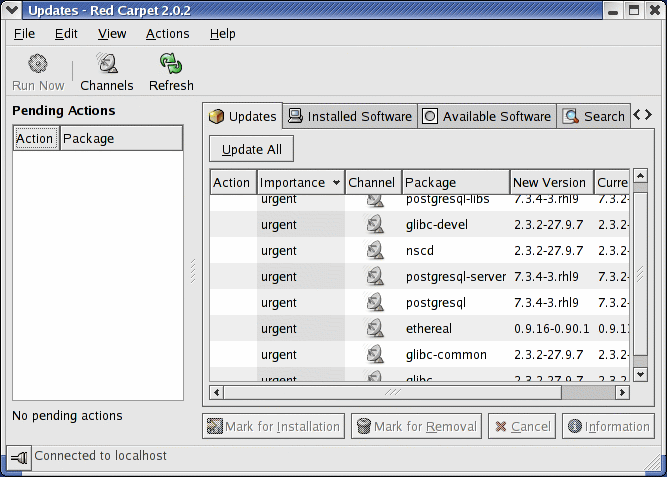Click the Action column header in updates list

click(x=233, y=183)
